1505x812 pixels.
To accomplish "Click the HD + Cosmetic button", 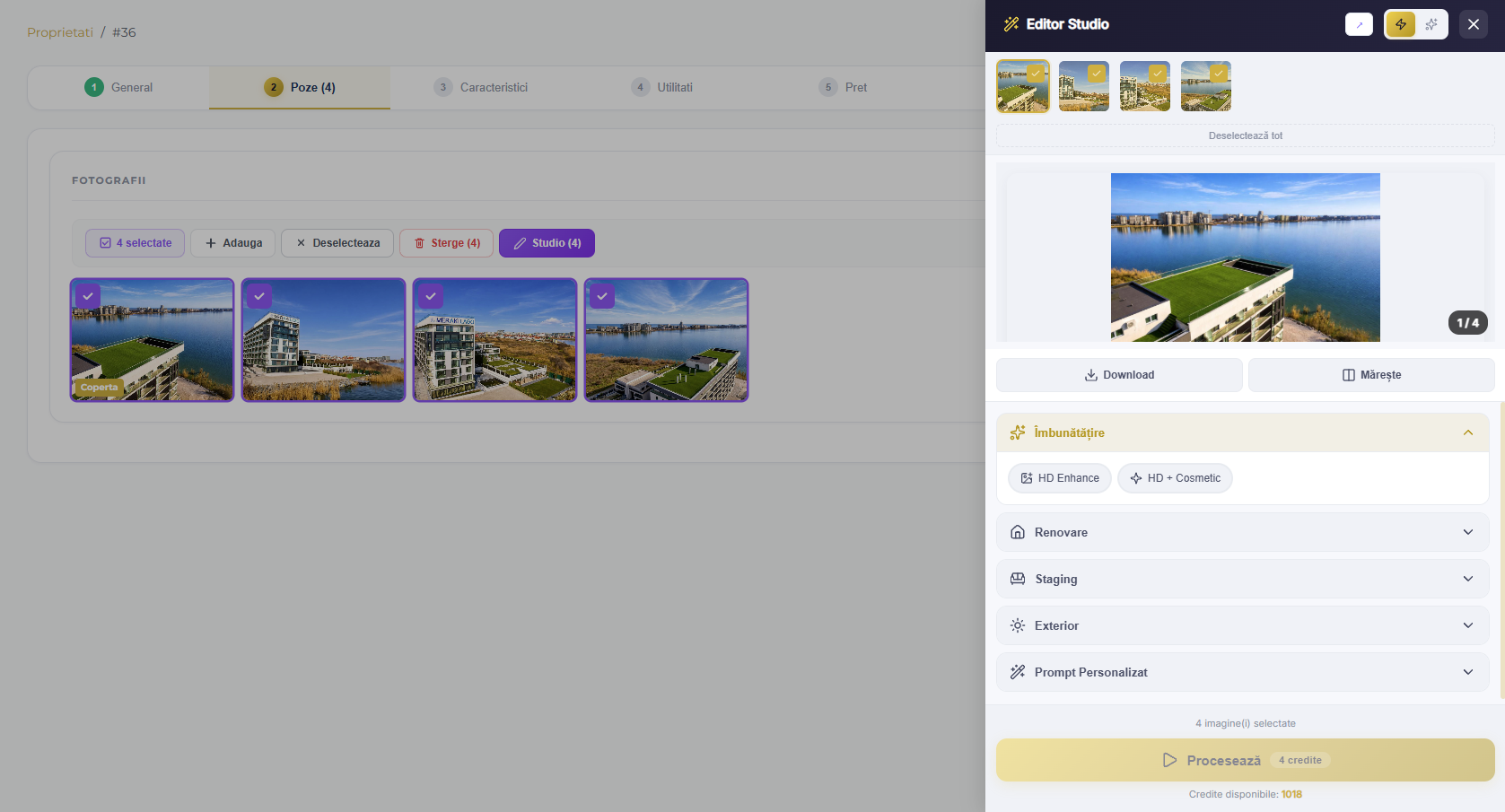I will pyautogui.click(x=1175, y=478).
